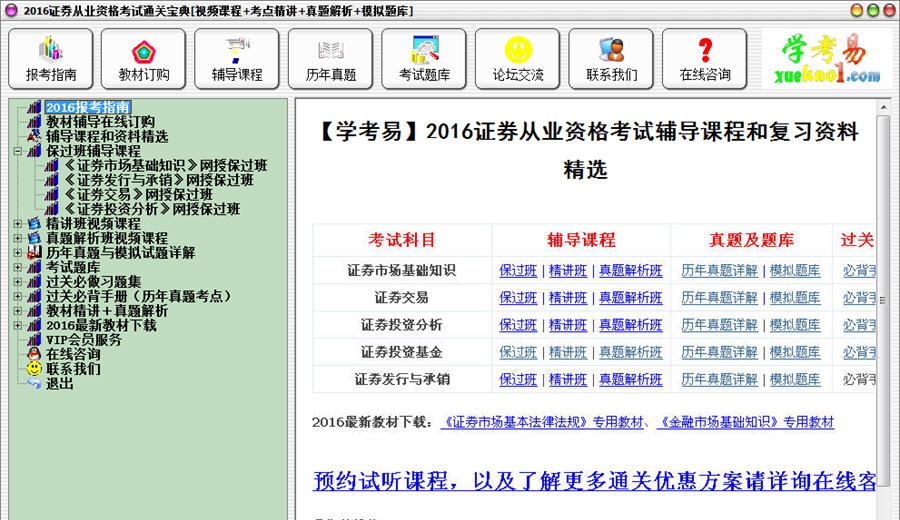Screen dimensions: 900x520
Task: Open 保过班 link for 证券市场基础知识
Action: point(518,270)
